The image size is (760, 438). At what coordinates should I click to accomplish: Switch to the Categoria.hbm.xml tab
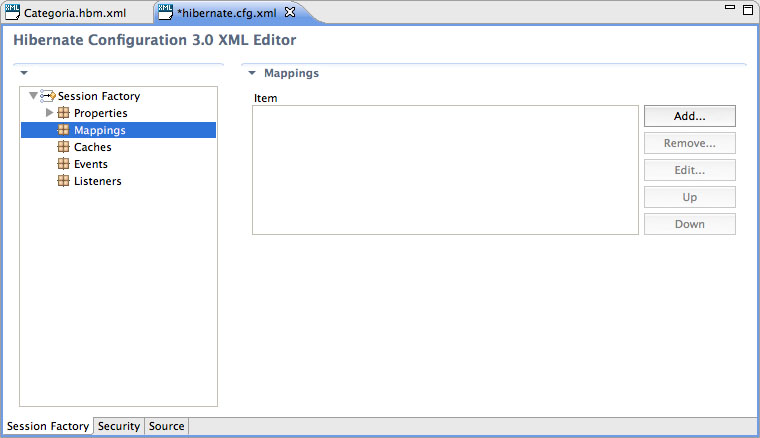tap(75, 13)
